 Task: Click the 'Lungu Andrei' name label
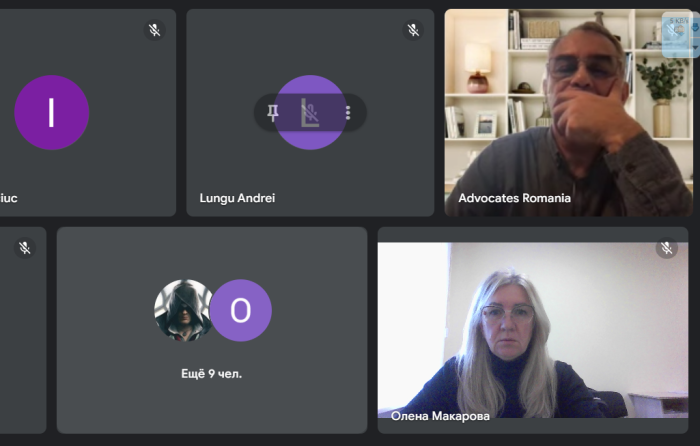(x=237, y=198)
